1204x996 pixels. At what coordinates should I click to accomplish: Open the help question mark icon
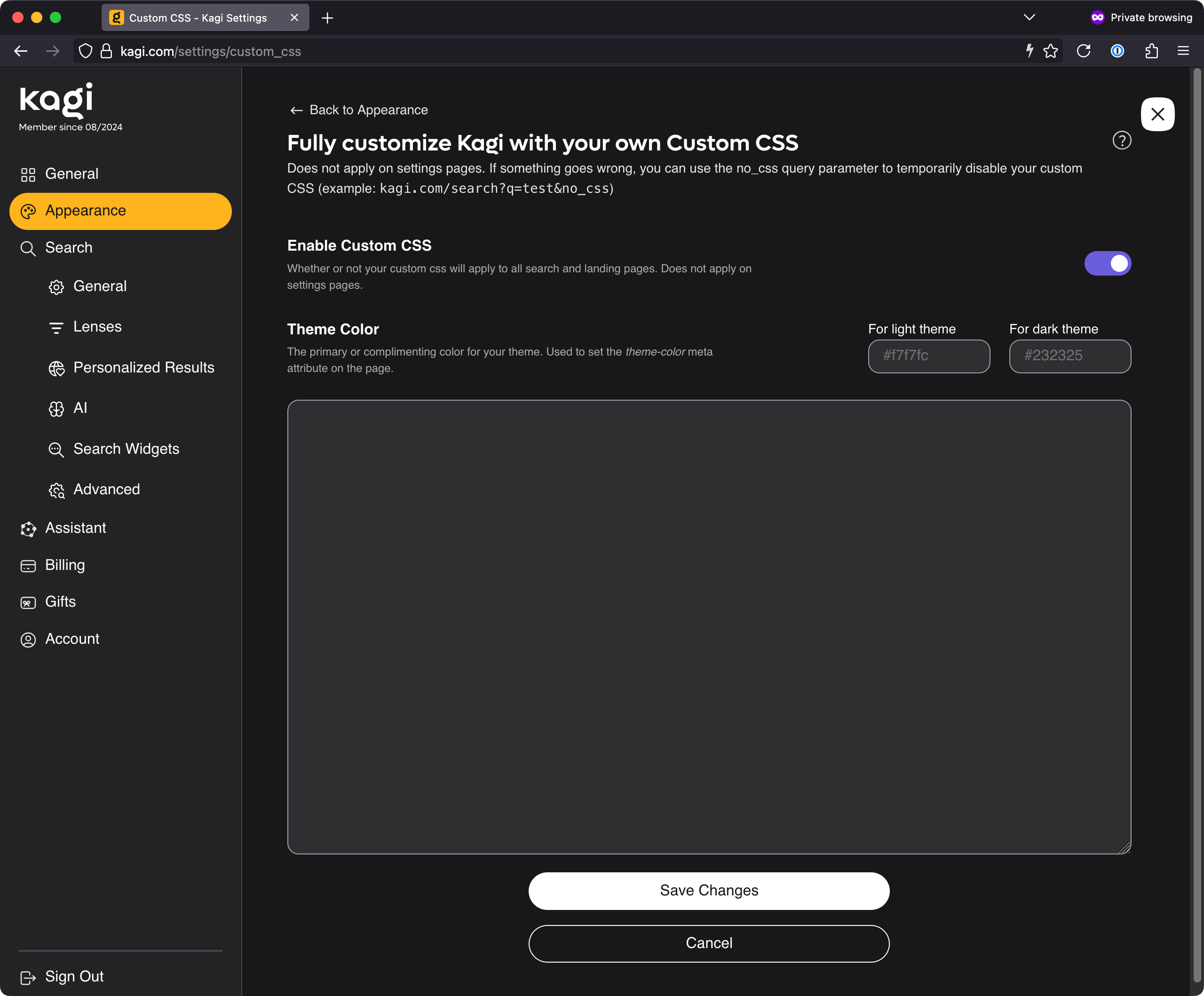point(1121,141)
